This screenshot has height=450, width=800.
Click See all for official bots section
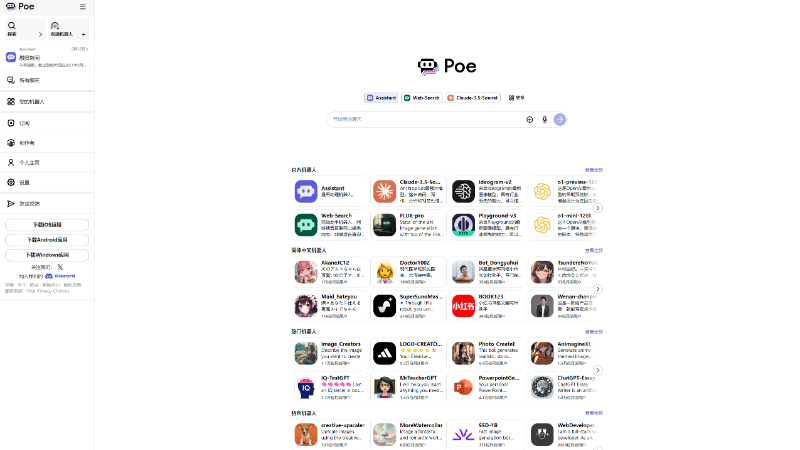coord(593,170)
